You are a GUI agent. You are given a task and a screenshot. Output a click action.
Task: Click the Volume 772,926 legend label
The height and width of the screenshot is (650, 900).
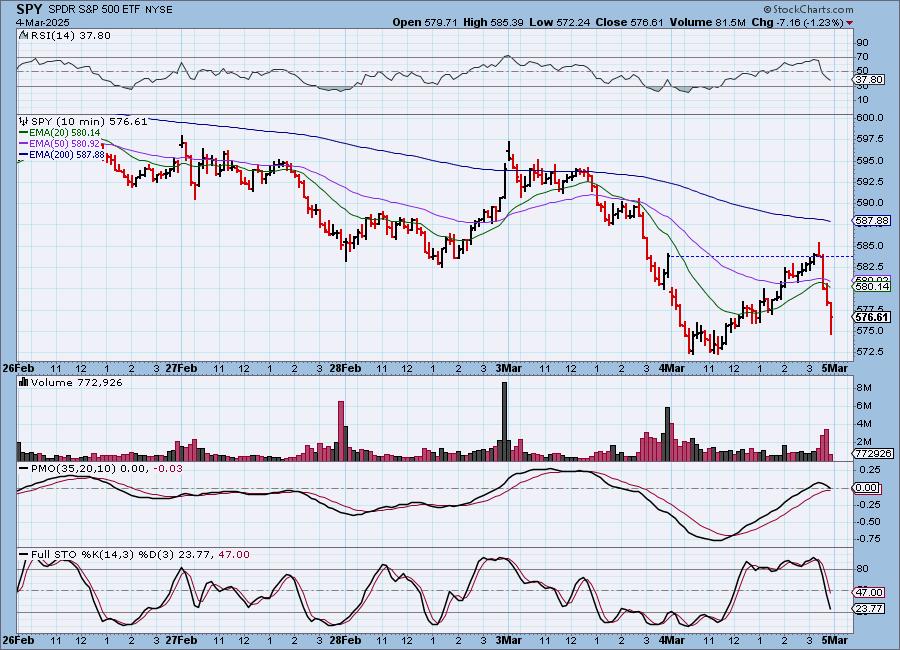[x=76, y=382]
